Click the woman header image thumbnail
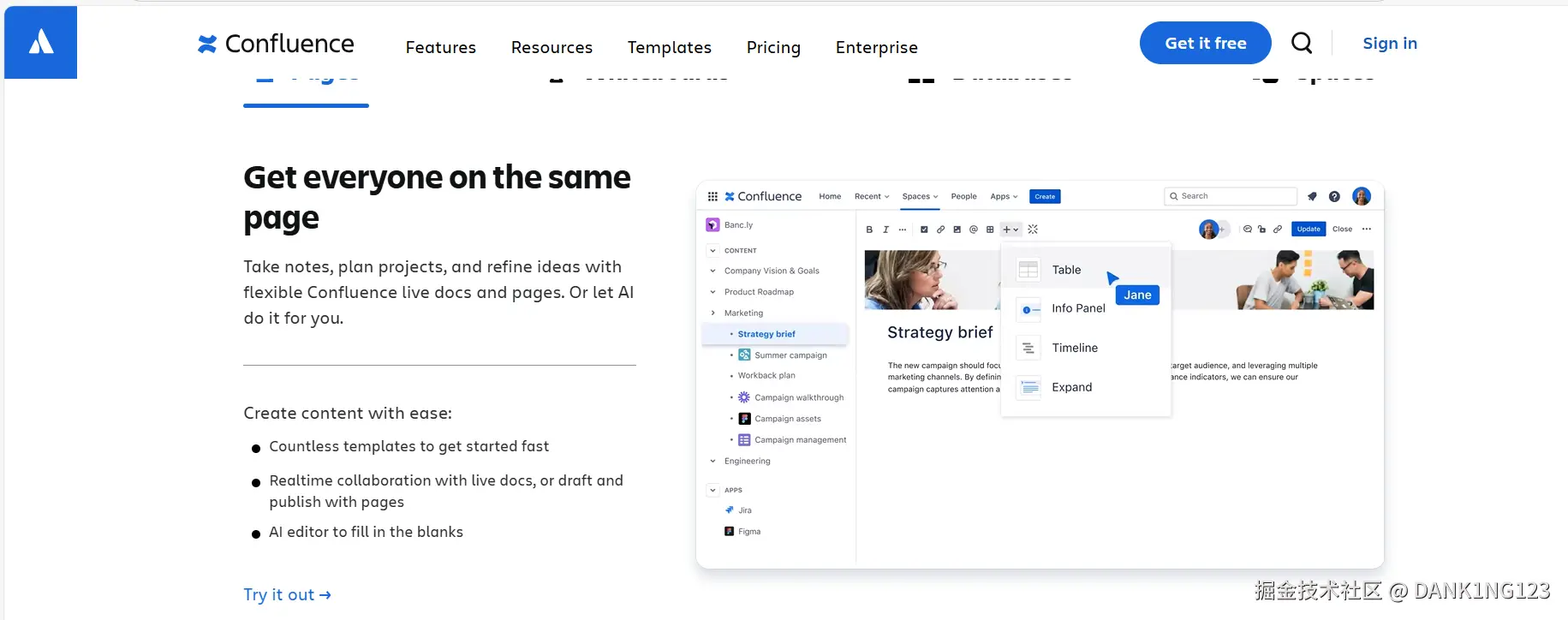Image resolution: width=1568 pixels, height=620 pixels. pyautogui.click(x=932, y=279)
